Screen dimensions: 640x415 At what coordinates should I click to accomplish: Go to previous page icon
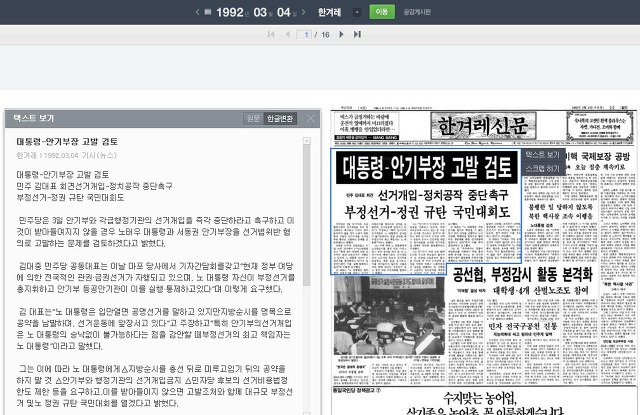pyautogui.click(x=287, y=34)
